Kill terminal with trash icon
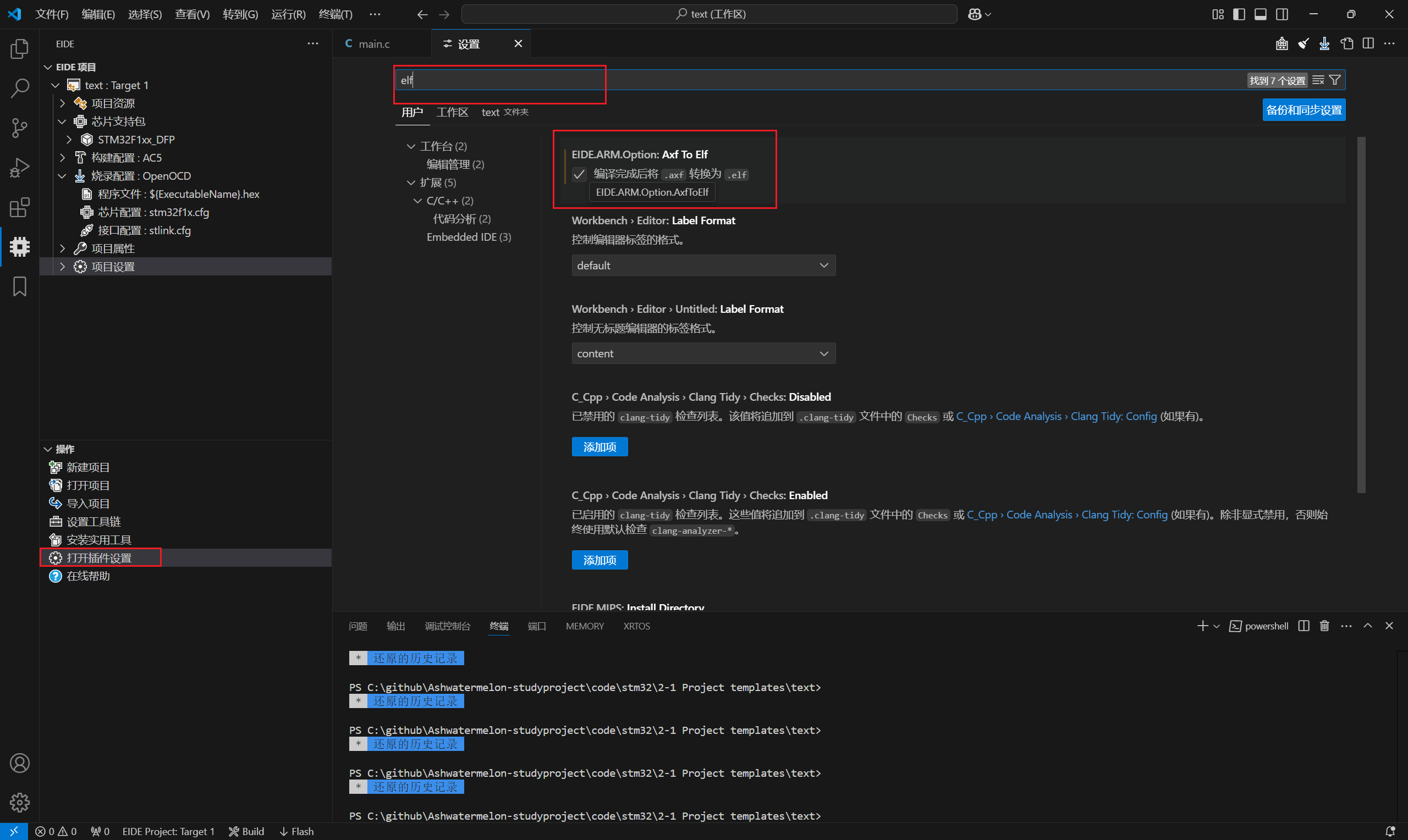The image size is (1408, 840). tap(1324, 626)
